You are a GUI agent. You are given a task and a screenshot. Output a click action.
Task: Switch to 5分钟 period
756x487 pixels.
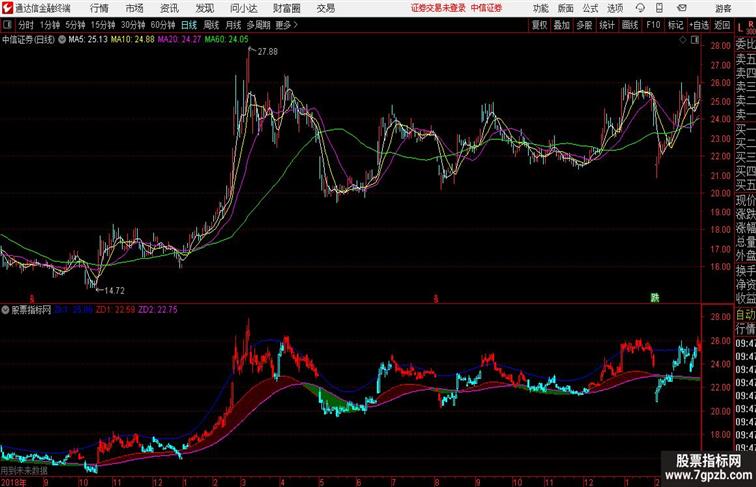75,25
